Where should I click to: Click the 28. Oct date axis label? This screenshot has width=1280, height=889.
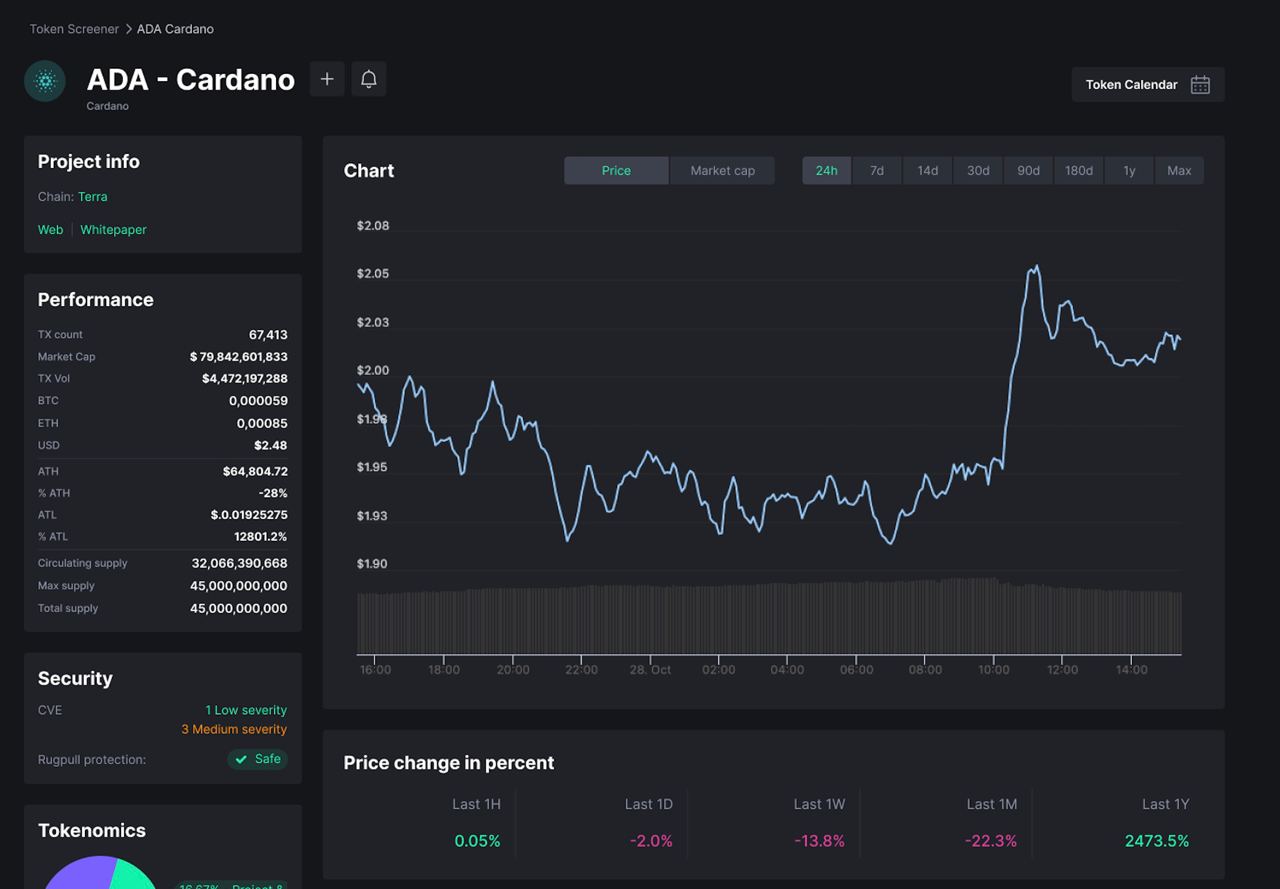pos(650,670)
